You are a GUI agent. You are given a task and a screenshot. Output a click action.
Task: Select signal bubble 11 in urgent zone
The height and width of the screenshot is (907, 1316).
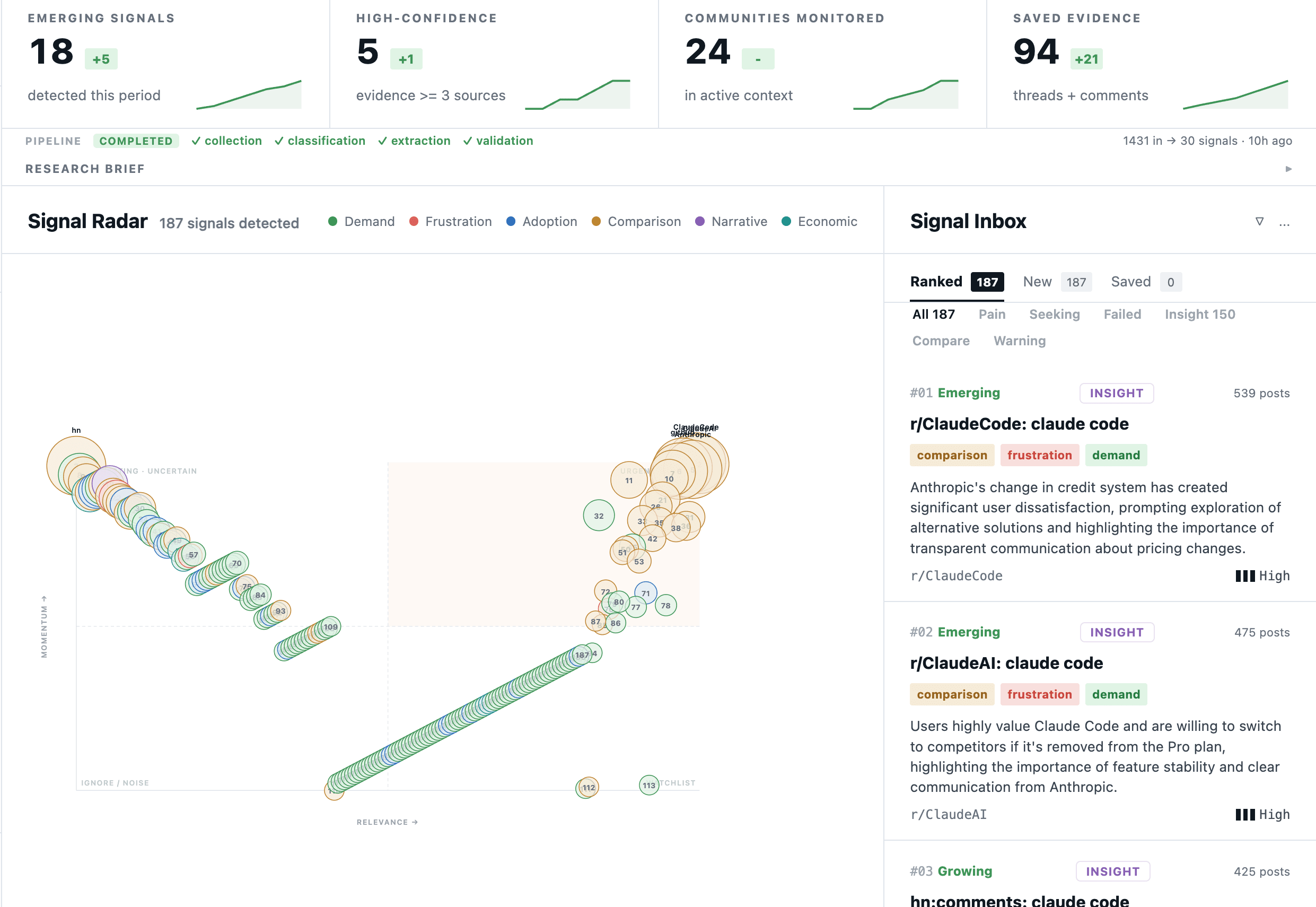629,480
